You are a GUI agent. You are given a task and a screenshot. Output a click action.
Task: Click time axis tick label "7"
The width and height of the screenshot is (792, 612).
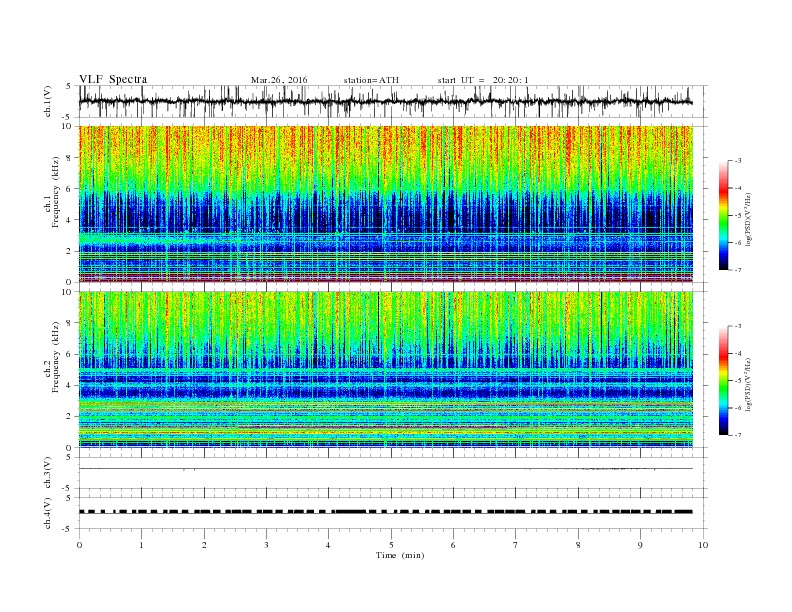[515, 545]
